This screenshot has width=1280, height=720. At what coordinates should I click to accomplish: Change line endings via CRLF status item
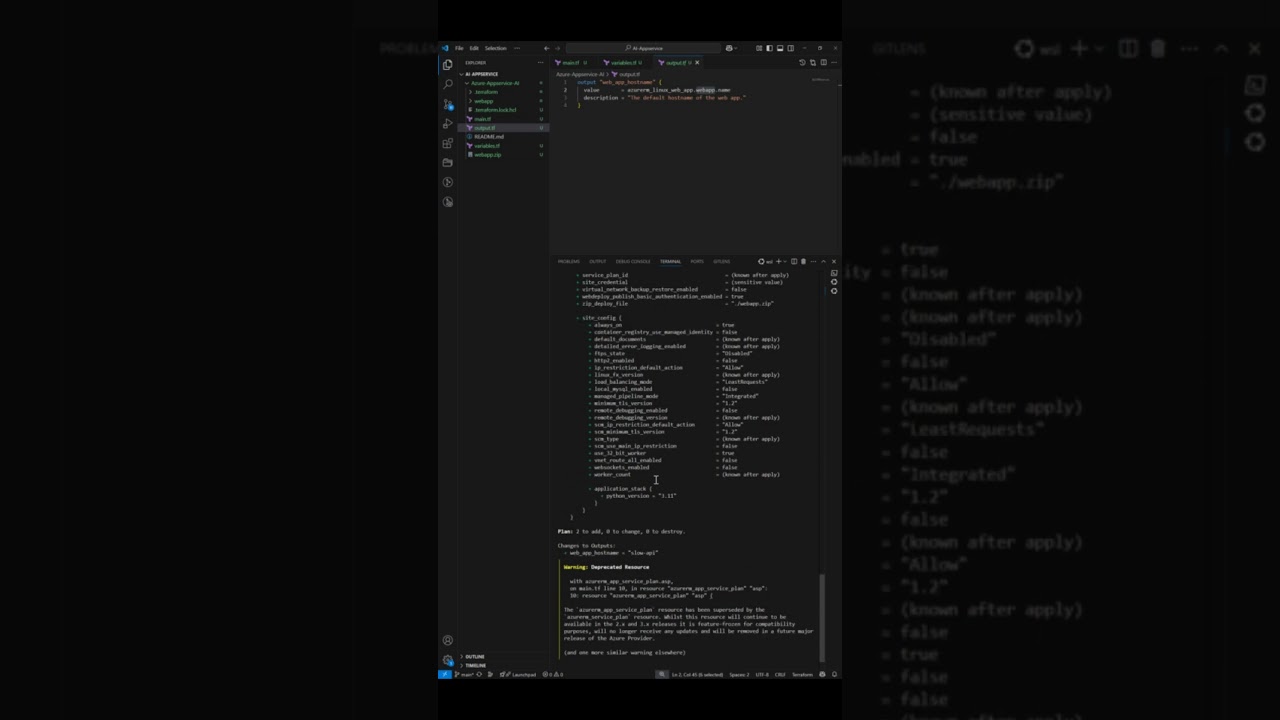pyautogui.click(x=780, y=674)
